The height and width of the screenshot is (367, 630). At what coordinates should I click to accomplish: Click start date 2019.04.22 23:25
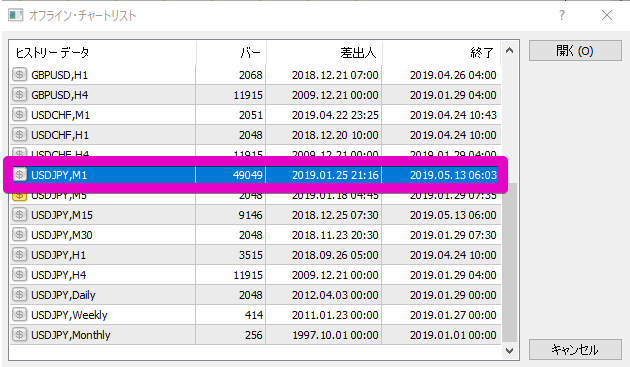click(x=335, y=115)
